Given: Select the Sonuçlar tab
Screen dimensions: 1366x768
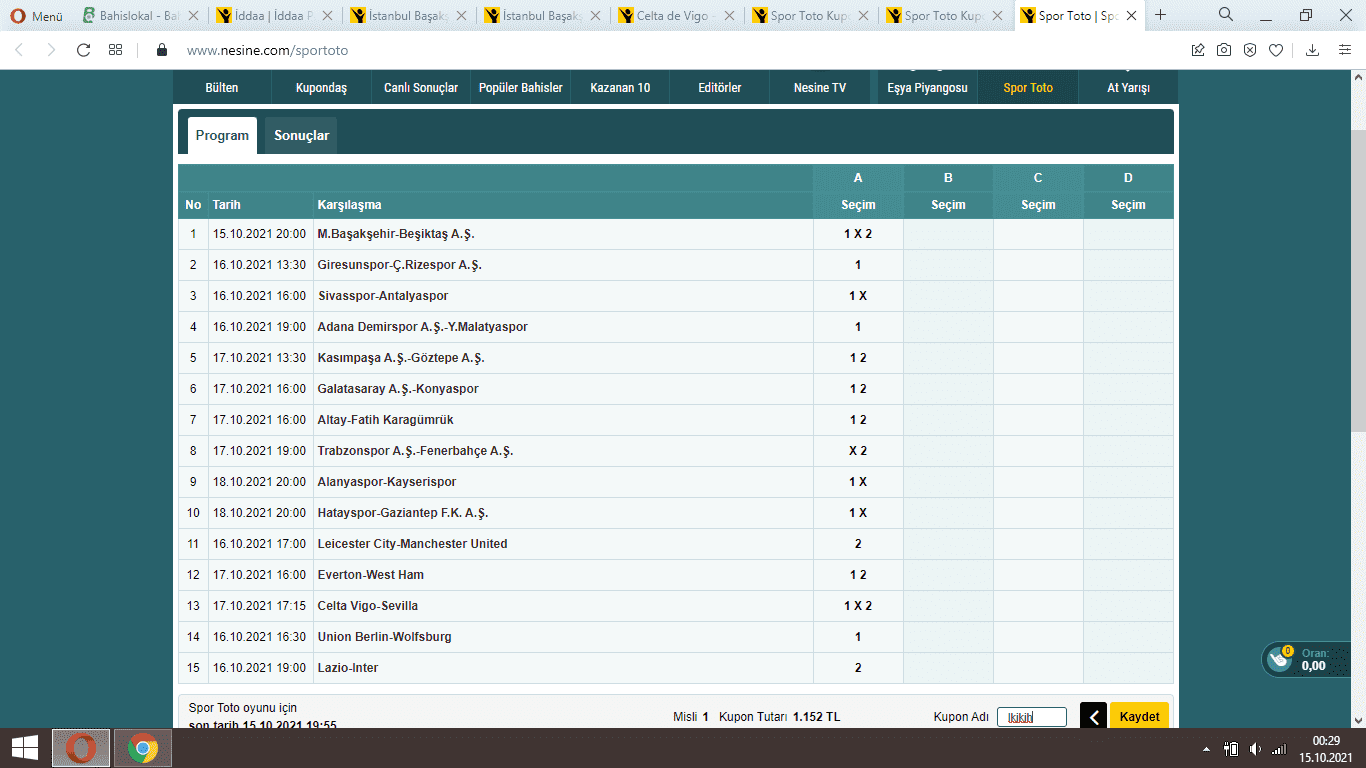Looking at the screenshot, I should point(302,136).
